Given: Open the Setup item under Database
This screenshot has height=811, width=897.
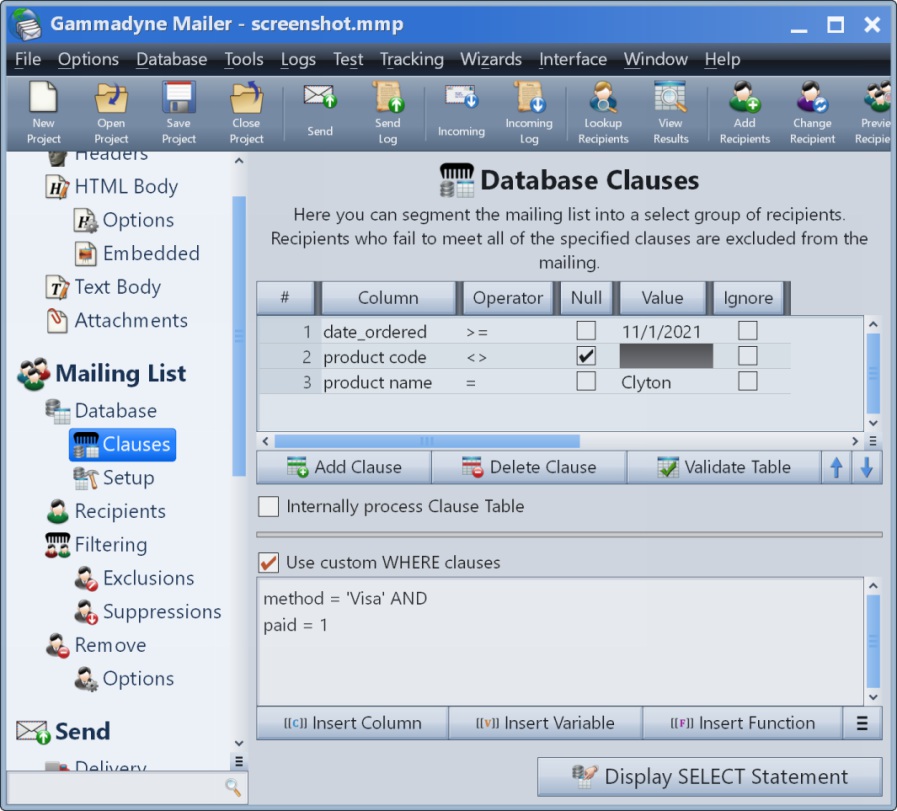Looking at the screenshot, I should pyautogui.click(x=127, y=478).
